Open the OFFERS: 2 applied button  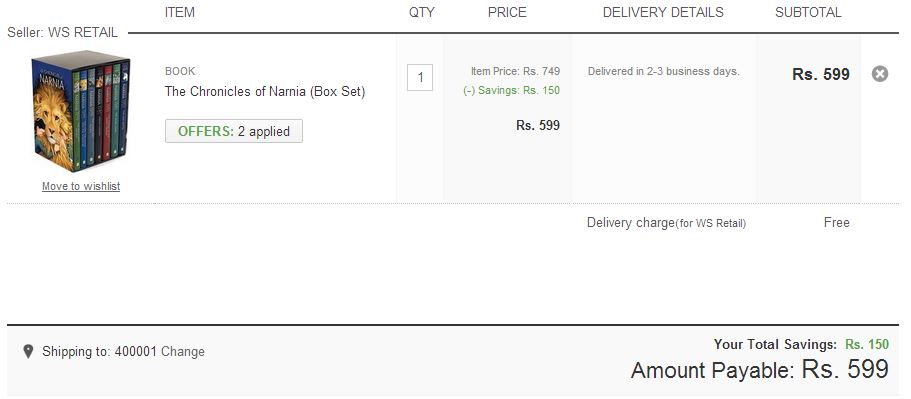point(234,131)
